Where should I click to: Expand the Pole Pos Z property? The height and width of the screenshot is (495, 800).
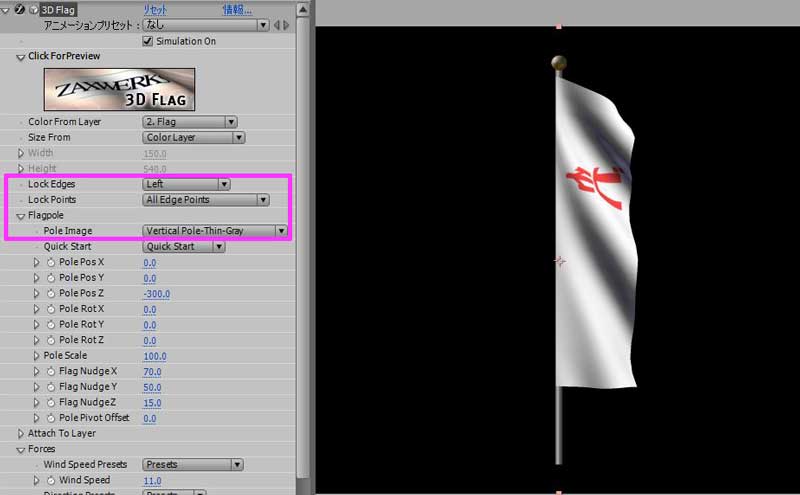[36, 293]
